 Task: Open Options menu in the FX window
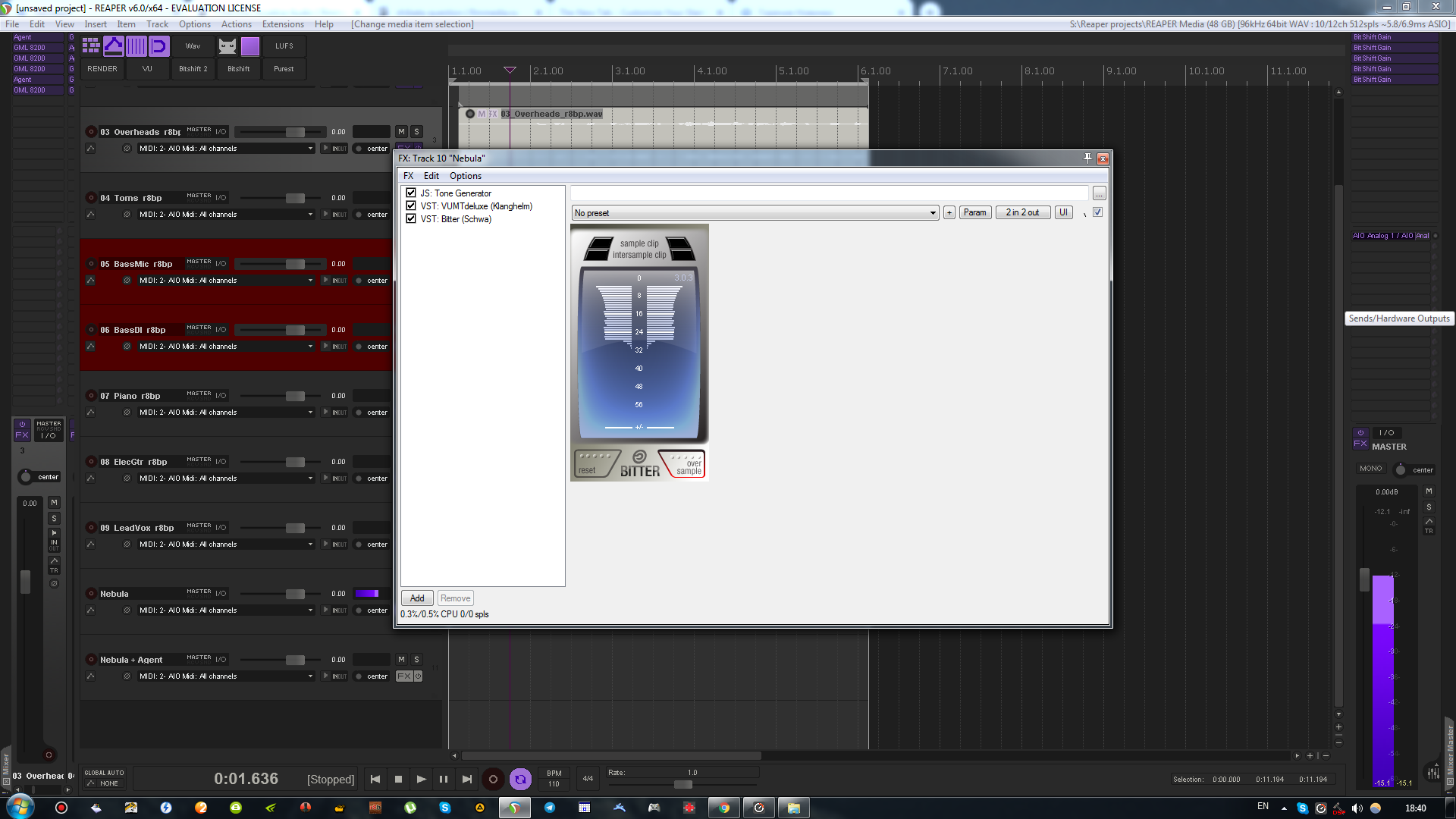pos(466,176)
